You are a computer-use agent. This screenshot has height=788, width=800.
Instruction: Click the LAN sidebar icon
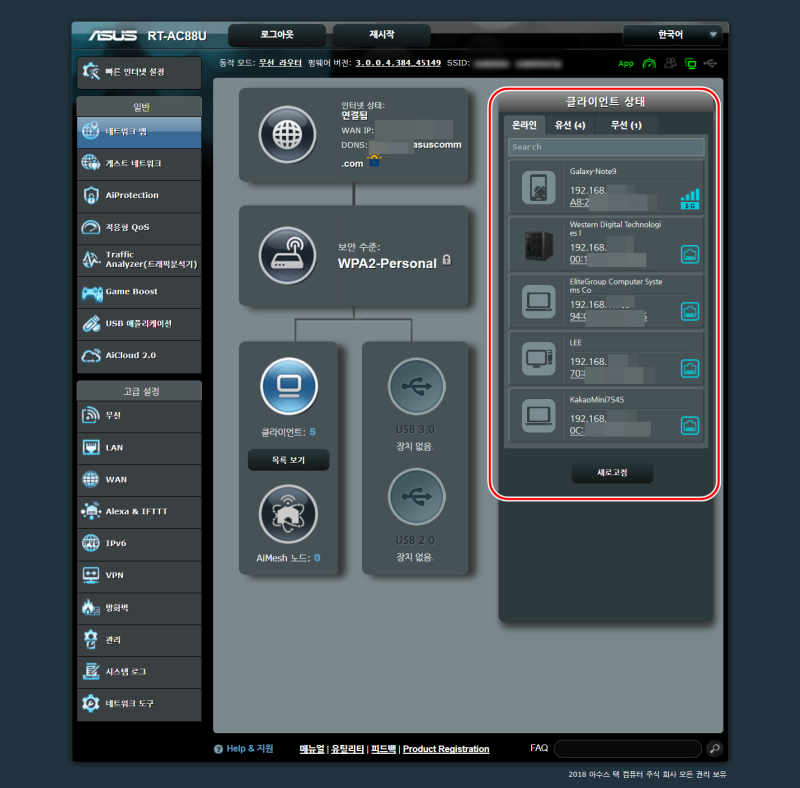tap(91, 448)
